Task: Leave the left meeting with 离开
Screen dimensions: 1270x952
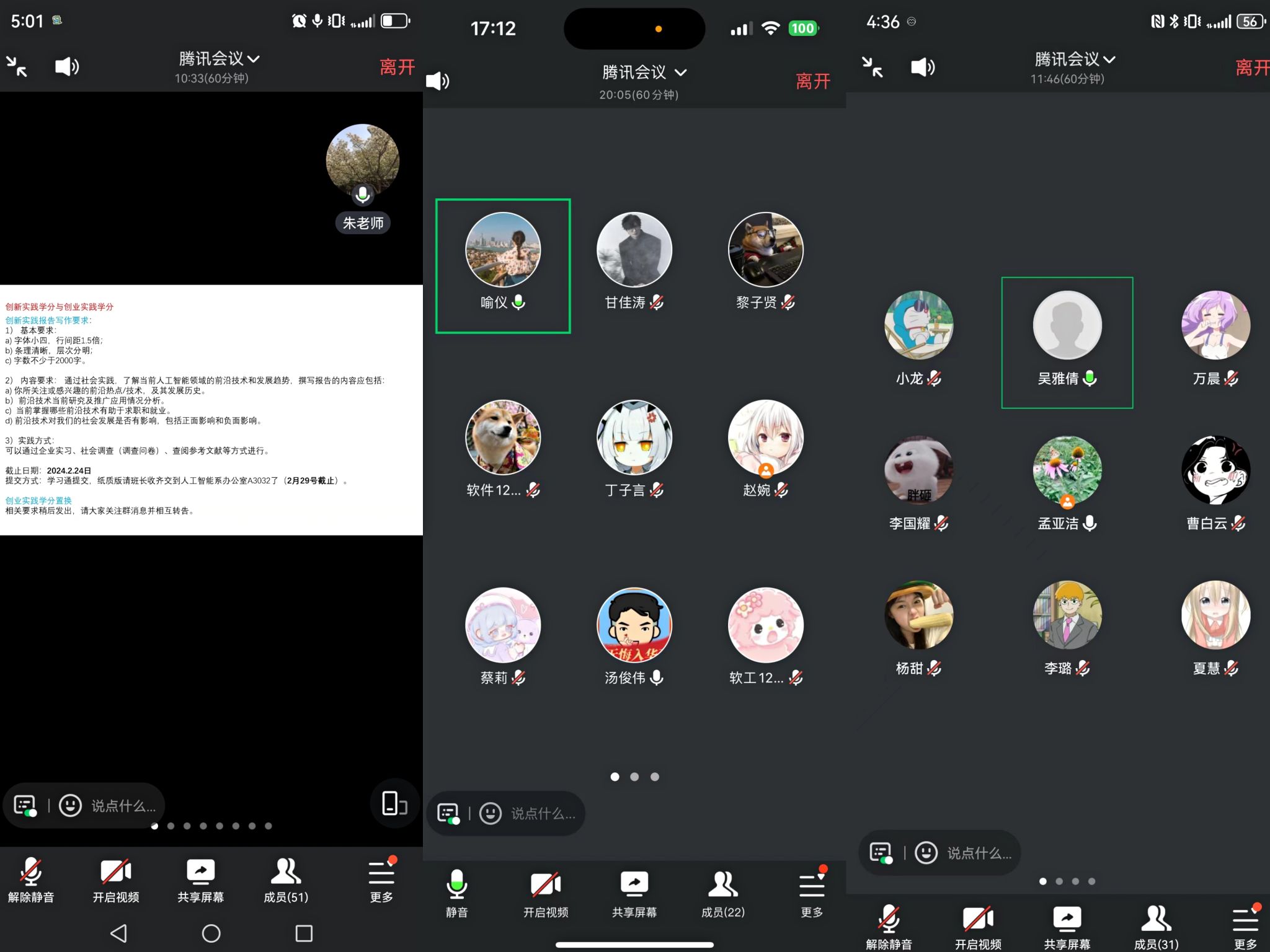Action: (397, 67)
